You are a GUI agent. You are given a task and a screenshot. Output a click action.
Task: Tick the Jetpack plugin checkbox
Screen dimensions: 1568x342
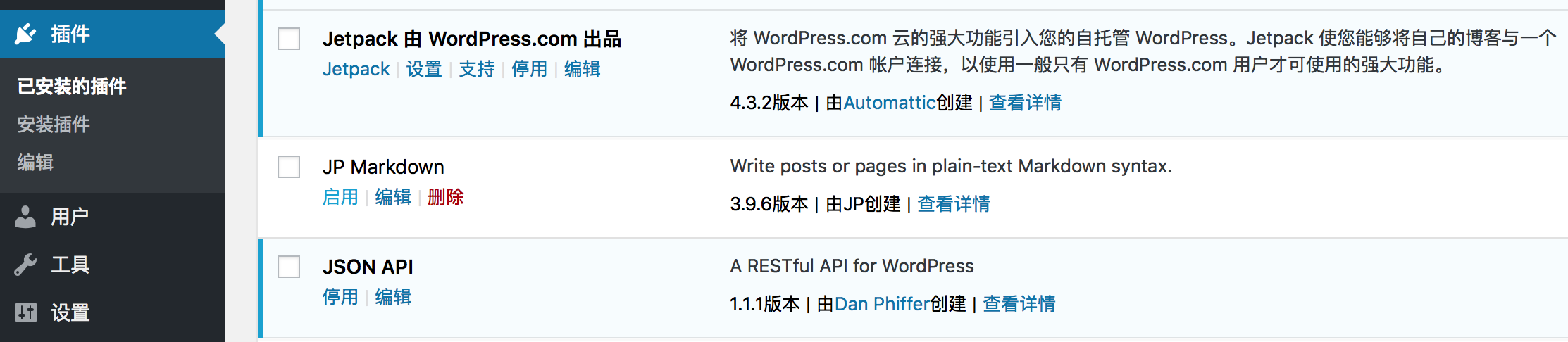289,39
